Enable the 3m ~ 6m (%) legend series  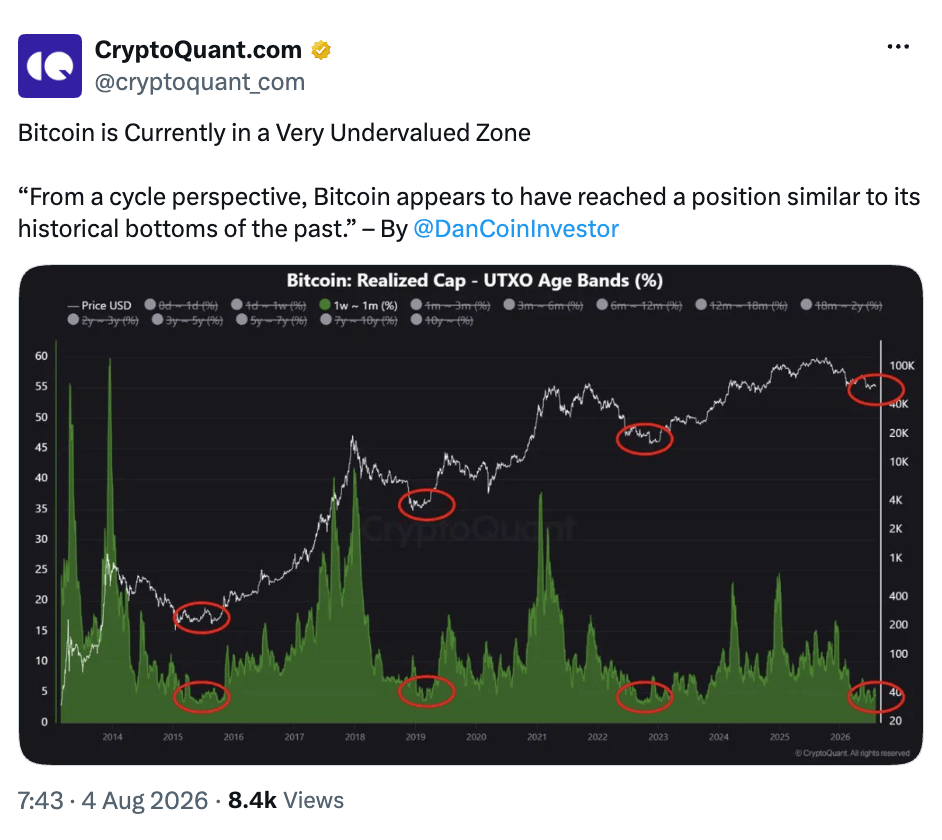tap(543, 305)
